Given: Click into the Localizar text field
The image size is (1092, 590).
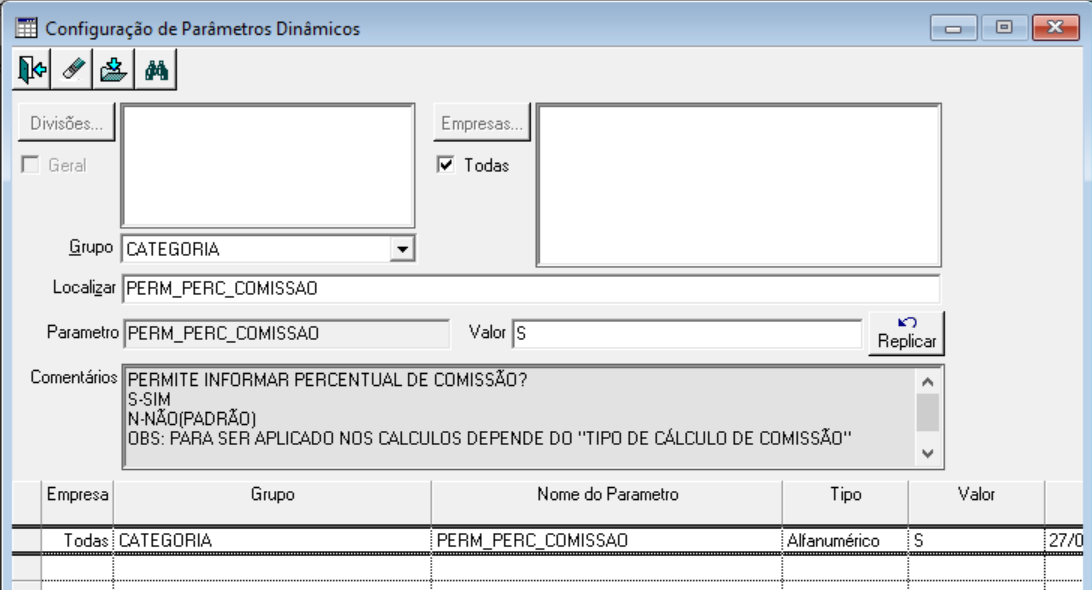Looking at the screenshot, I should [x=531, y=288].
